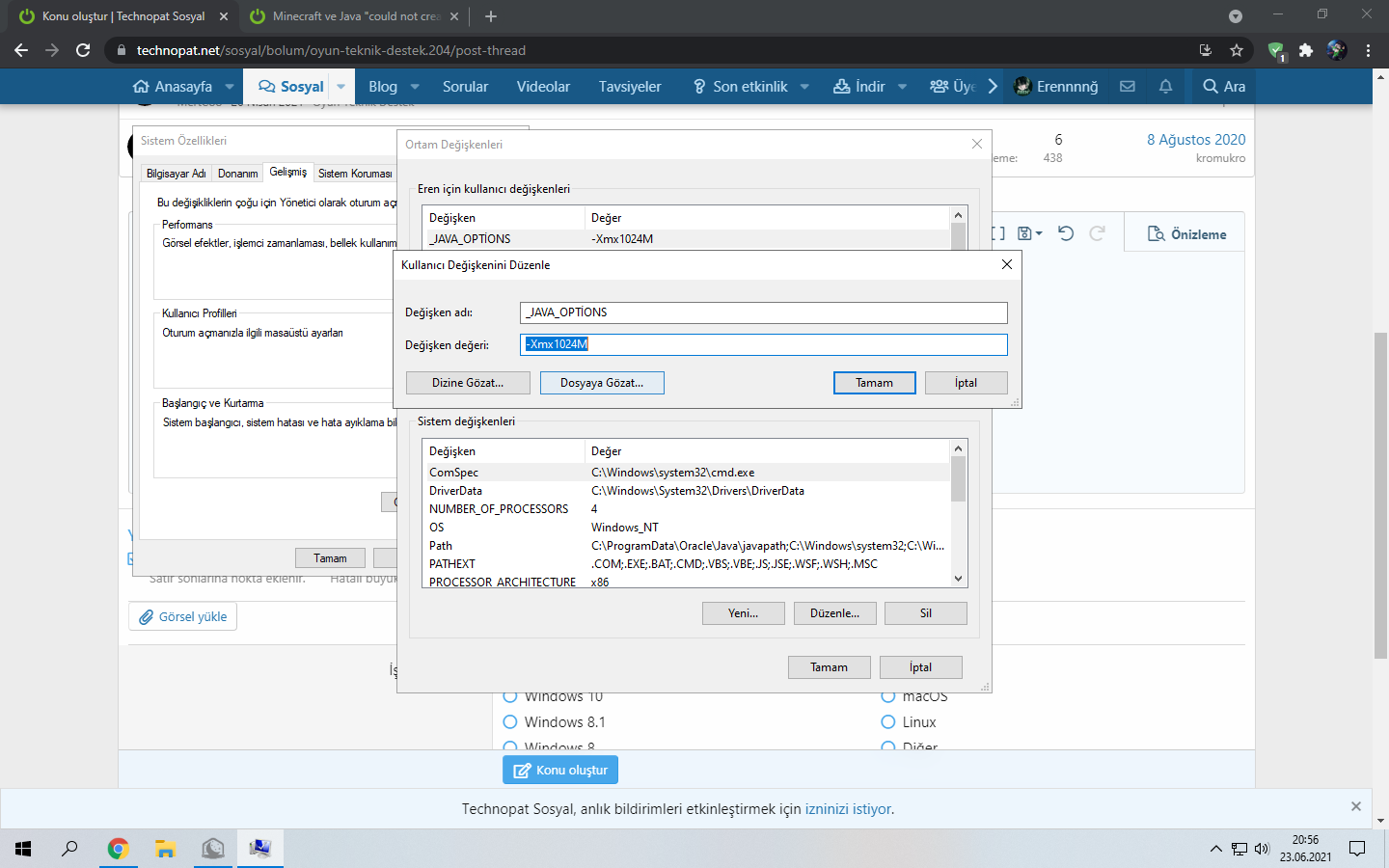Select the Linux radio option
This screenshot has height=868, width=1389.
[888, 721]
